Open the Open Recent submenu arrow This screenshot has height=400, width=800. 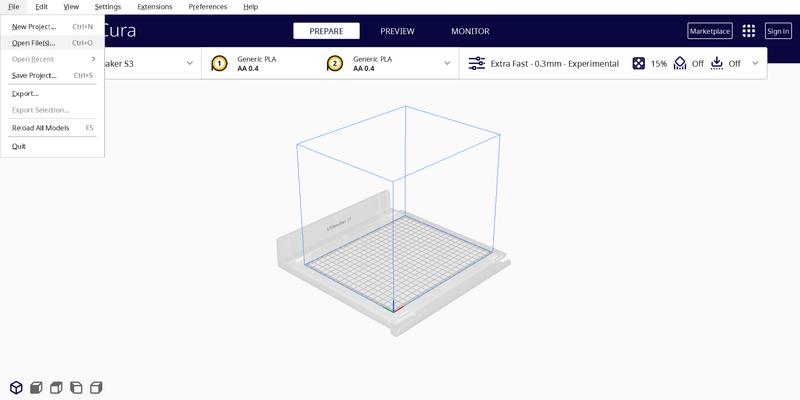tap(94, 59)
